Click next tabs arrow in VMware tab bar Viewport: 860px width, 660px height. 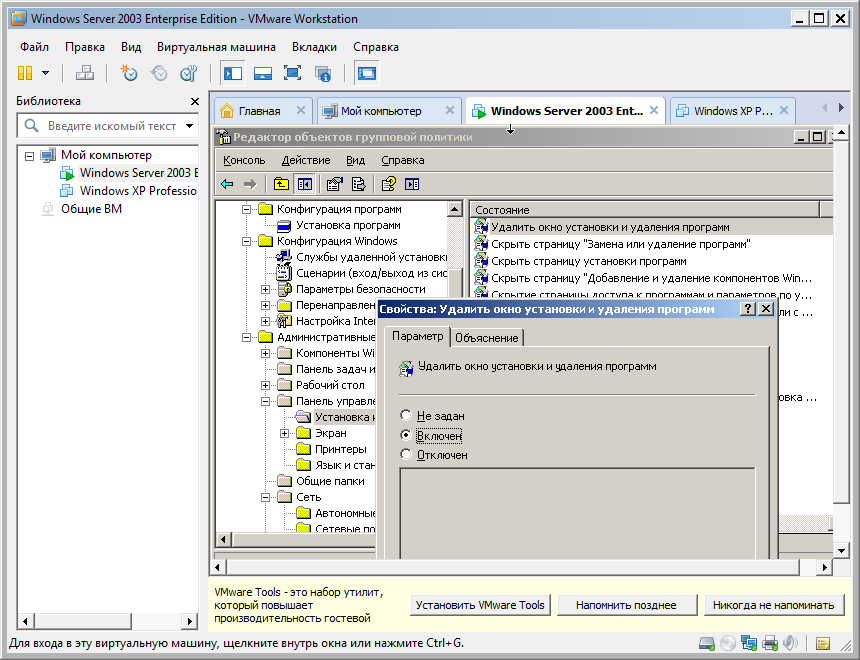[841, 108]
